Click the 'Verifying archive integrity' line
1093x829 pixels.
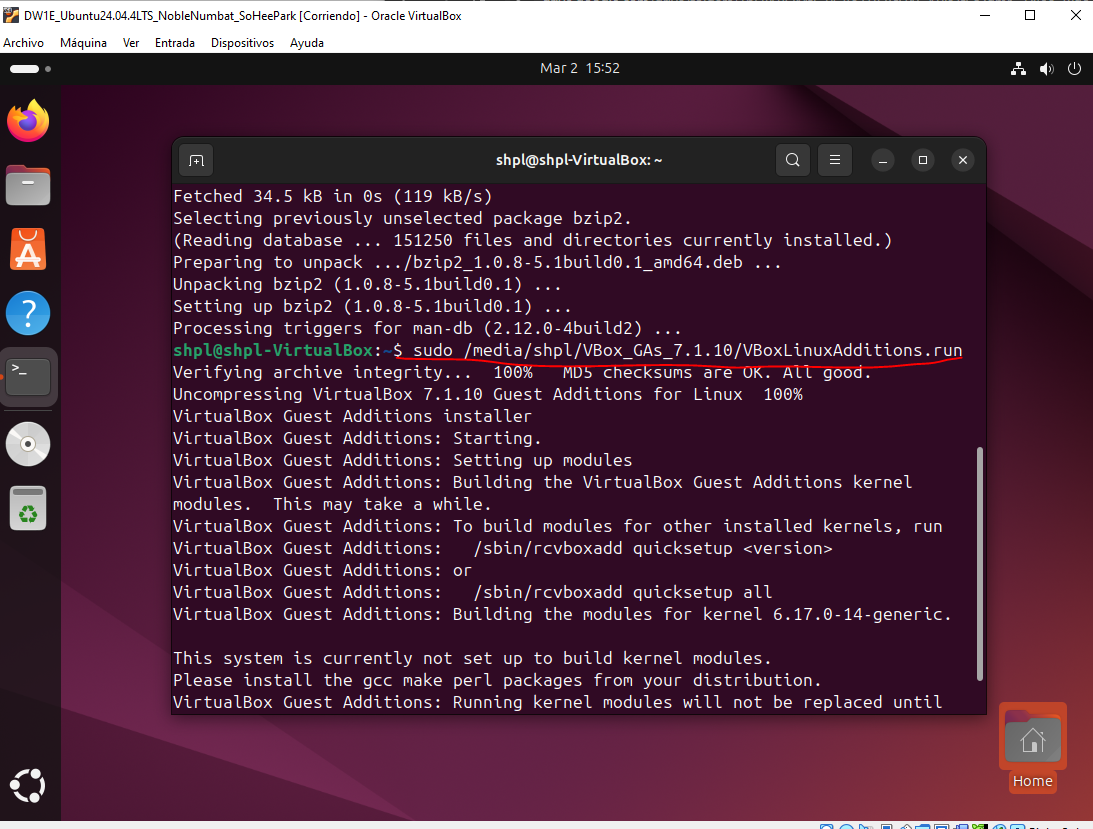coord(522,372)
